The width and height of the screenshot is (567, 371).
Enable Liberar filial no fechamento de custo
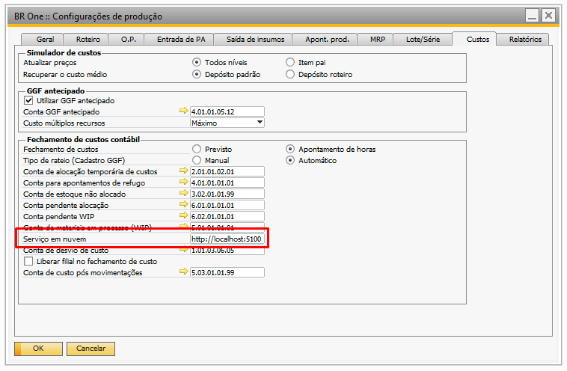pyautogui.click(x=29, y=261)
